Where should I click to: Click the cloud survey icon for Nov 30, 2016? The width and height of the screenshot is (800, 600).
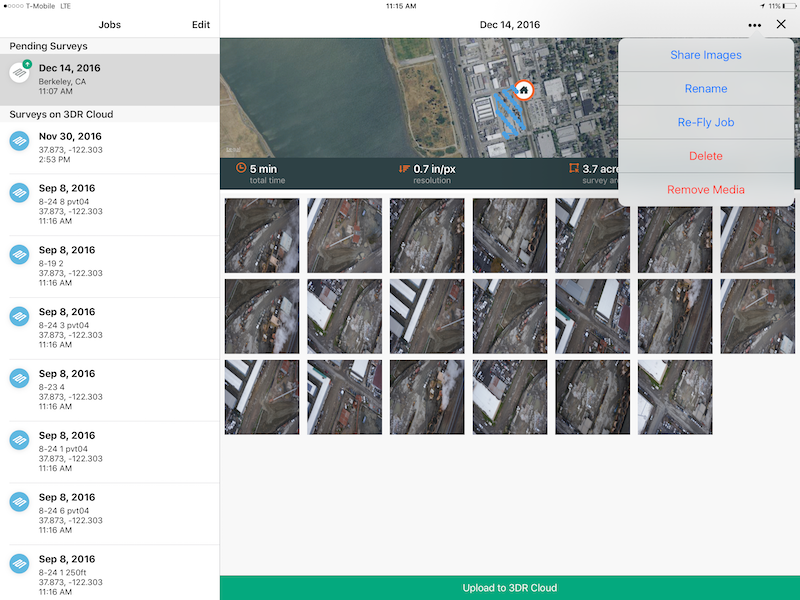pos(19,141)
